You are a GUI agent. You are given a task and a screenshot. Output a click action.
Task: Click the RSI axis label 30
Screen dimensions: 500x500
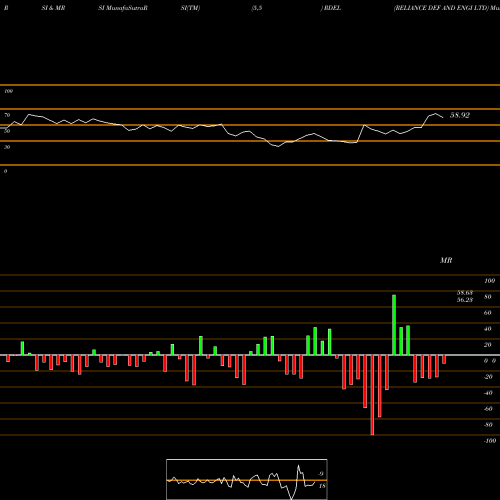pos(7,147)
